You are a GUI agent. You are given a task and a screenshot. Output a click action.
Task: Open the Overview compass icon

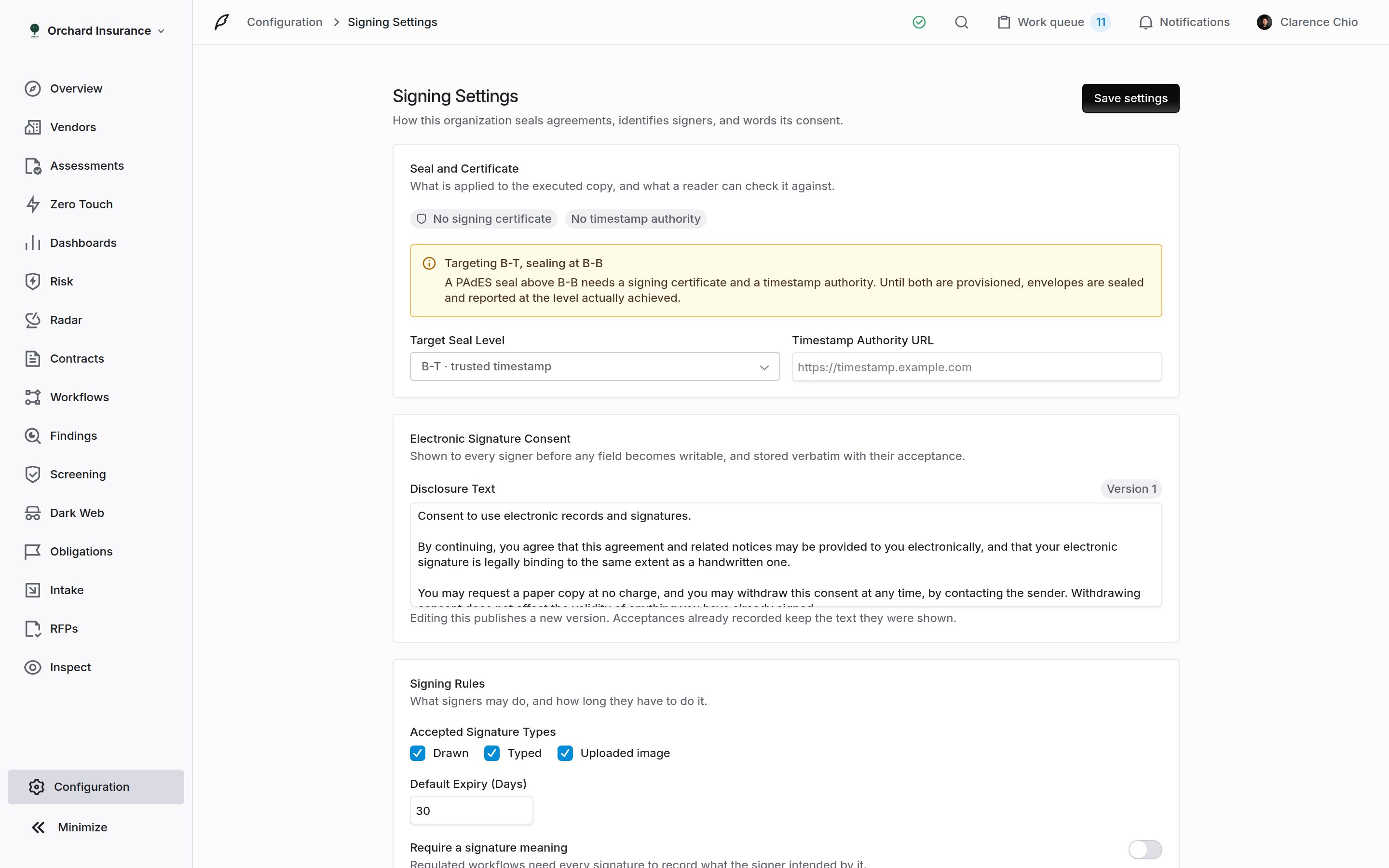pos(33,88)
